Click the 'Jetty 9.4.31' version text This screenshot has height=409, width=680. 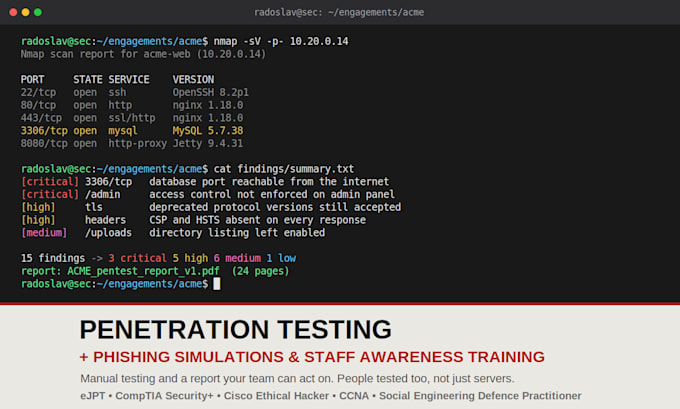(208, 144)
